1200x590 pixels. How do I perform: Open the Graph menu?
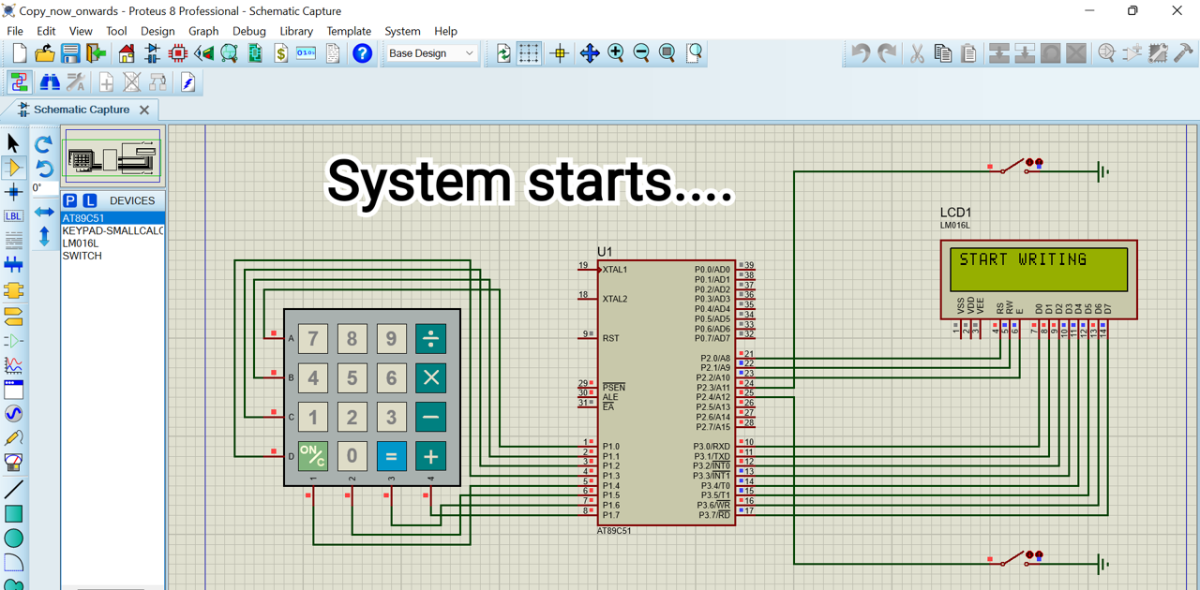coord(203,31)
